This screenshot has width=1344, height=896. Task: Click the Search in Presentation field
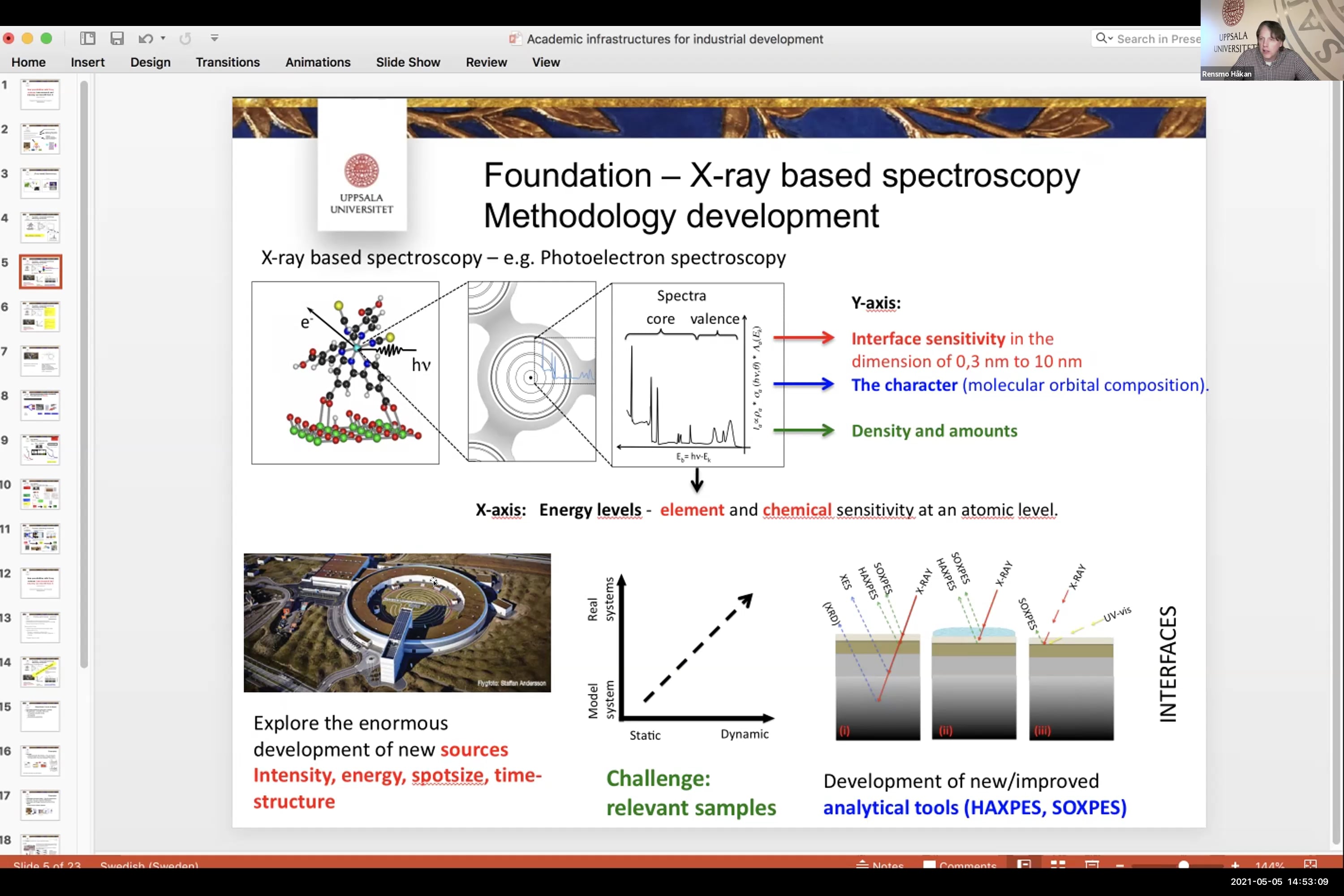(1146, 38)
